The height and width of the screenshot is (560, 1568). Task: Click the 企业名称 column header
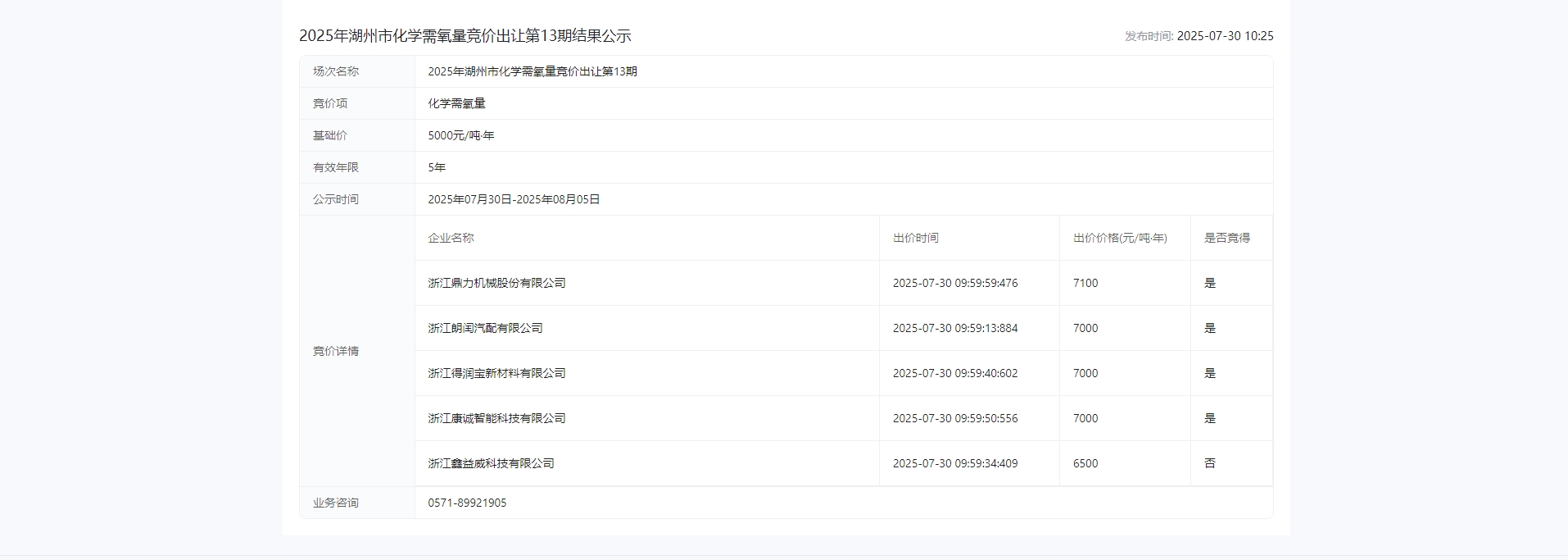[x=451, y=238]
